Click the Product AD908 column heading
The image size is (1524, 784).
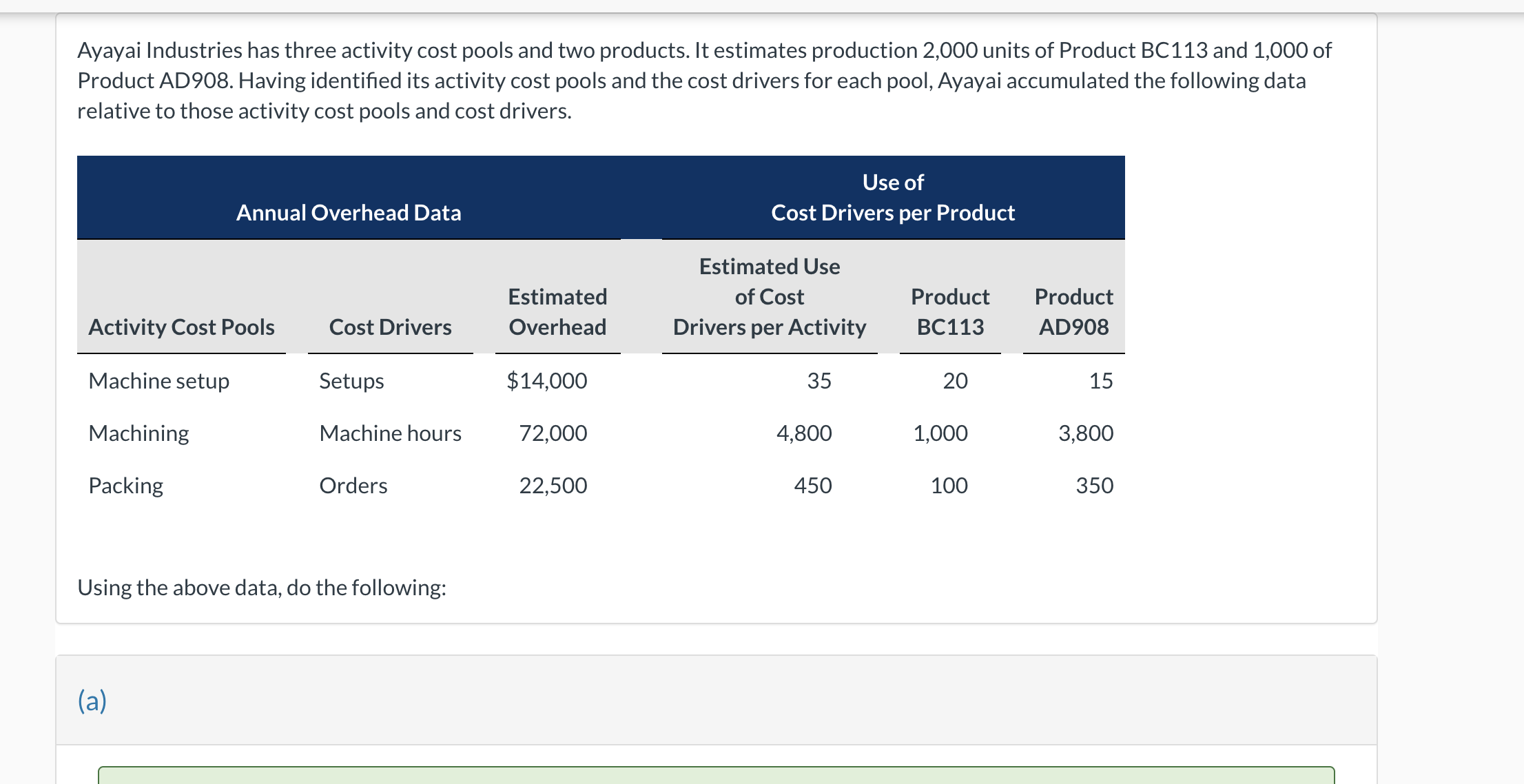click(x=1073, y=312)
